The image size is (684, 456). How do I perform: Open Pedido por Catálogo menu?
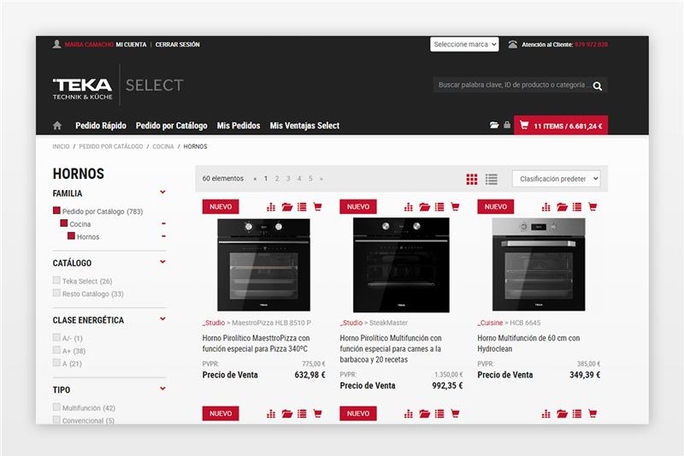(x=171, y=126)
